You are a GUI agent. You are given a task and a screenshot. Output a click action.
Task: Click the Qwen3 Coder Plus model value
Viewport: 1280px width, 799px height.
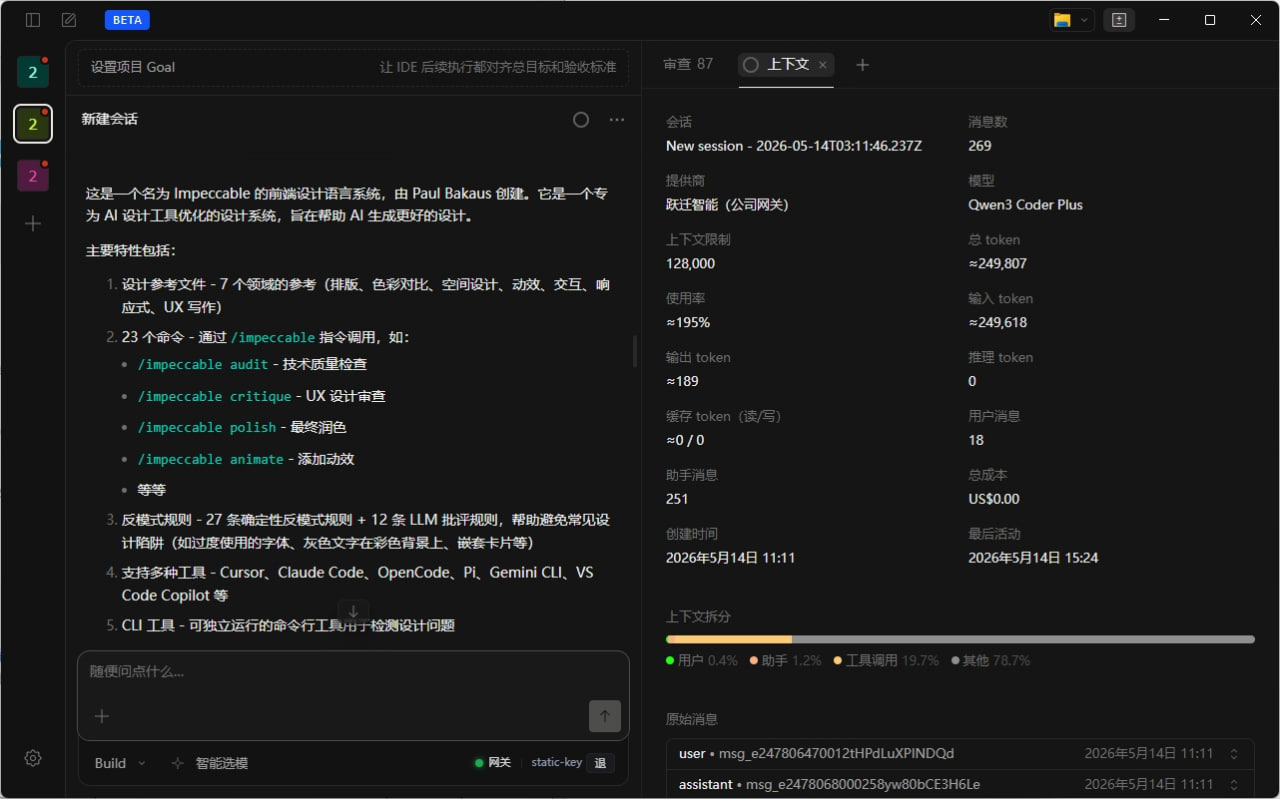coord(1025,205)
